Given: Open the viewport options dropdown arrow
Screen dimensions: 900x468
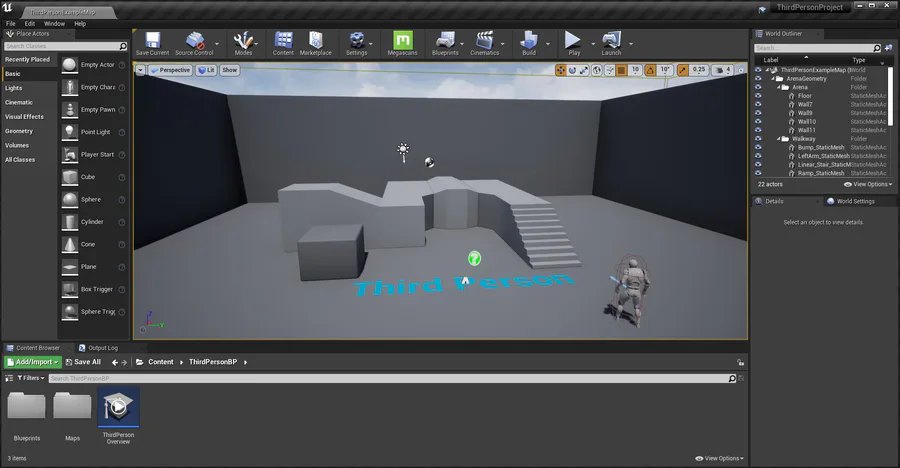Looking at the screenshot, I should coord(140,70).
